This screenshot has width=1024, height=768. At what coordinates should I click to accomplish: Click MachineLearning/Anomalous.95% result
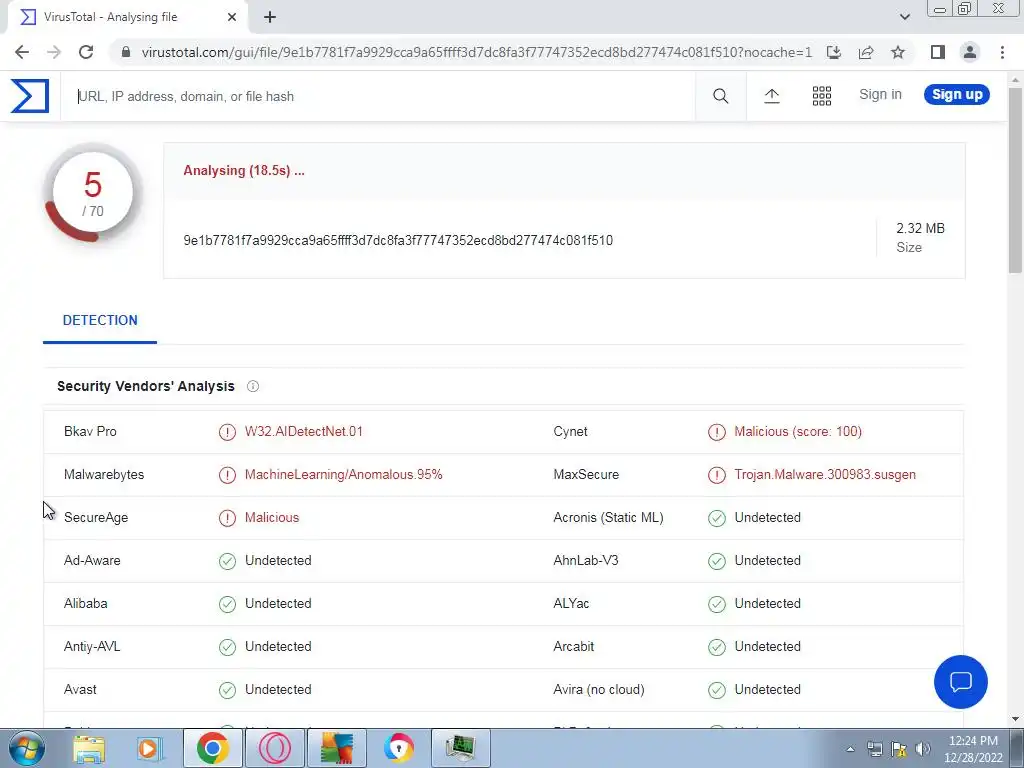coord(344,475)
